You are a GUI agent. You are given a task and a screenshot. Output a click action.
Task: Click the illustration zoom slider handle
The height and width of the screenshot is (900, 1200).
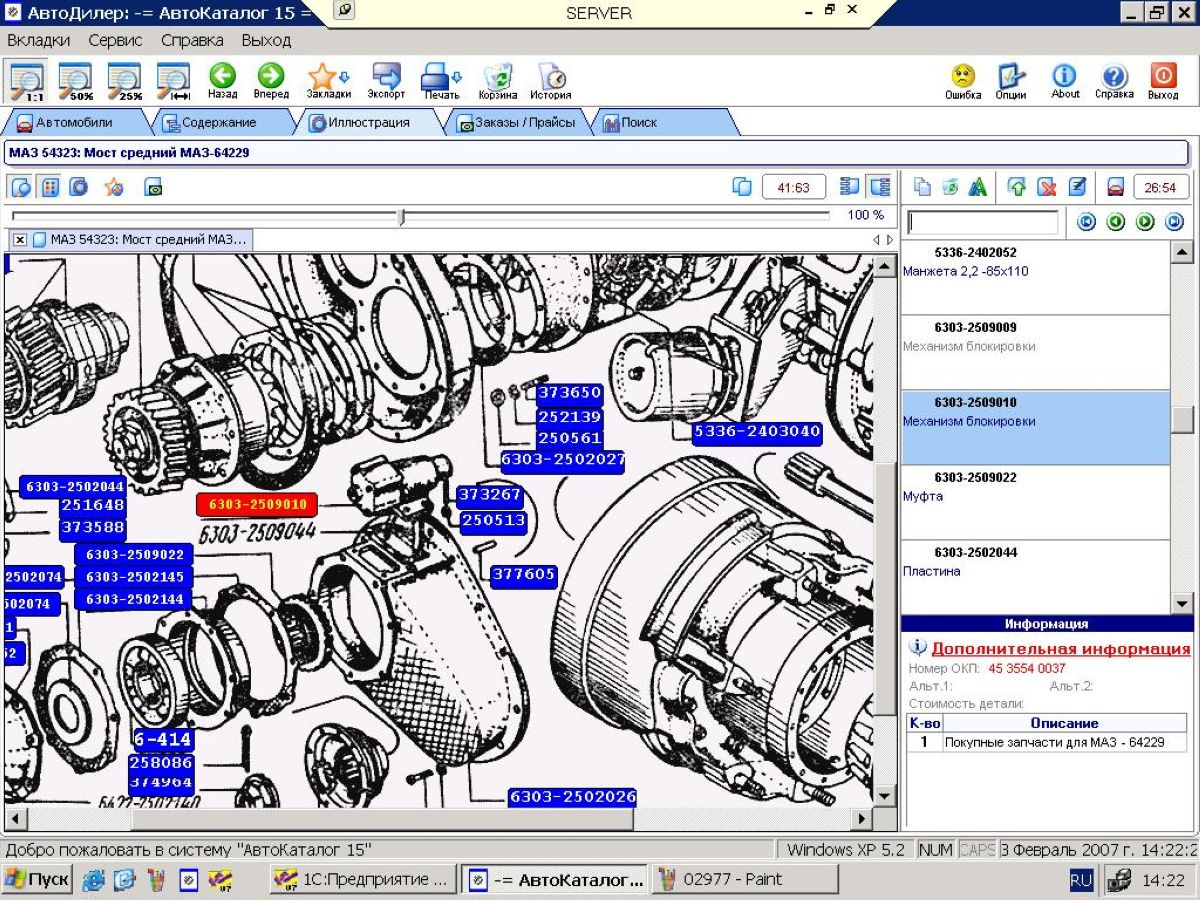pos(401,216)
